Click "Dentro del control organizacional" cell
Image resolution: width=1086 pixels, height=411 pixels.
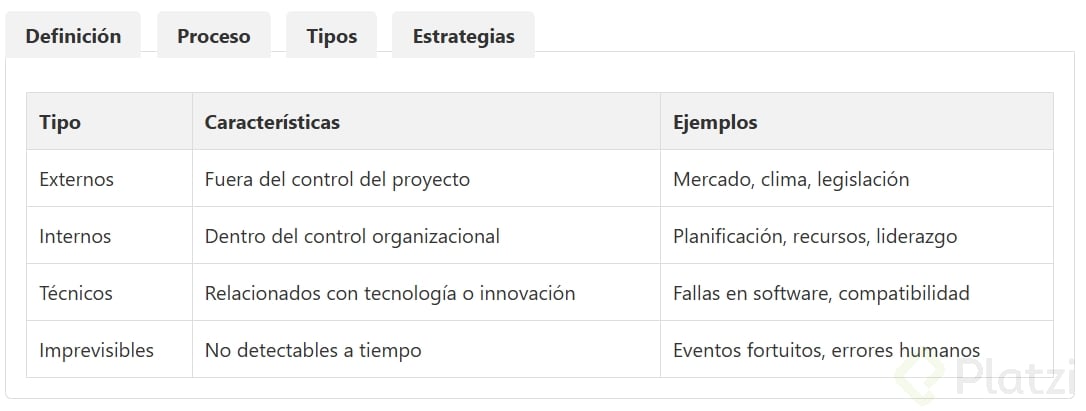click(x=352, y=236)
